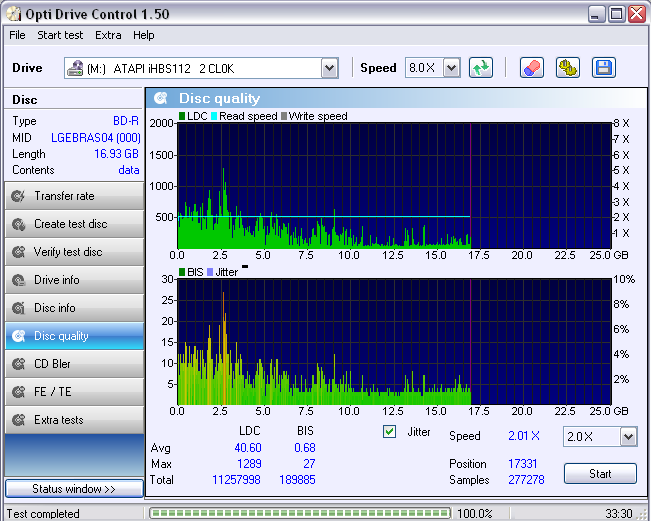Click the erase disc icon
Screen dimensions: 651x521
tap(532, 68)
